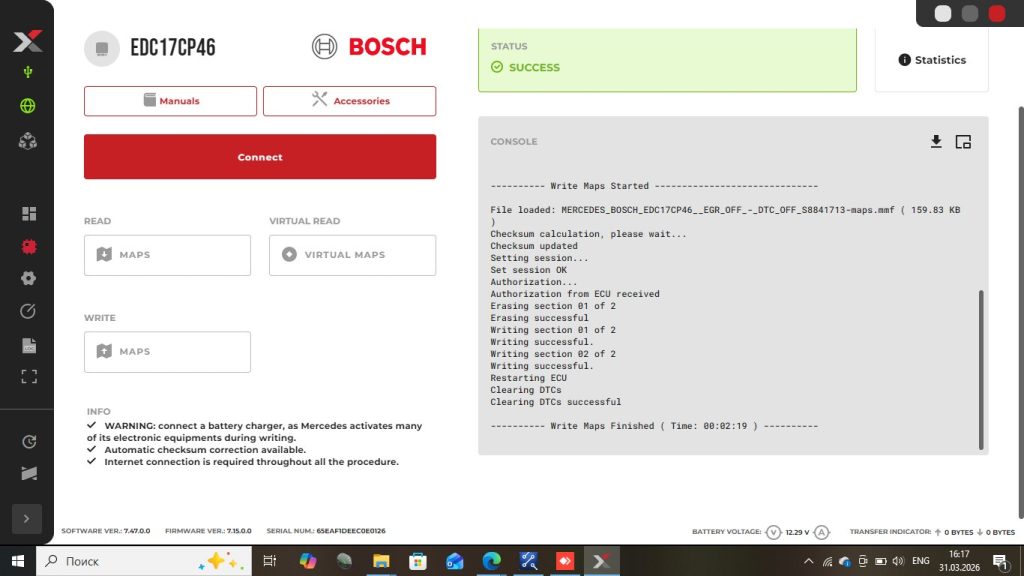Open notification center icon
Screen dimensions: 1024x576
tap(1000, 561)
